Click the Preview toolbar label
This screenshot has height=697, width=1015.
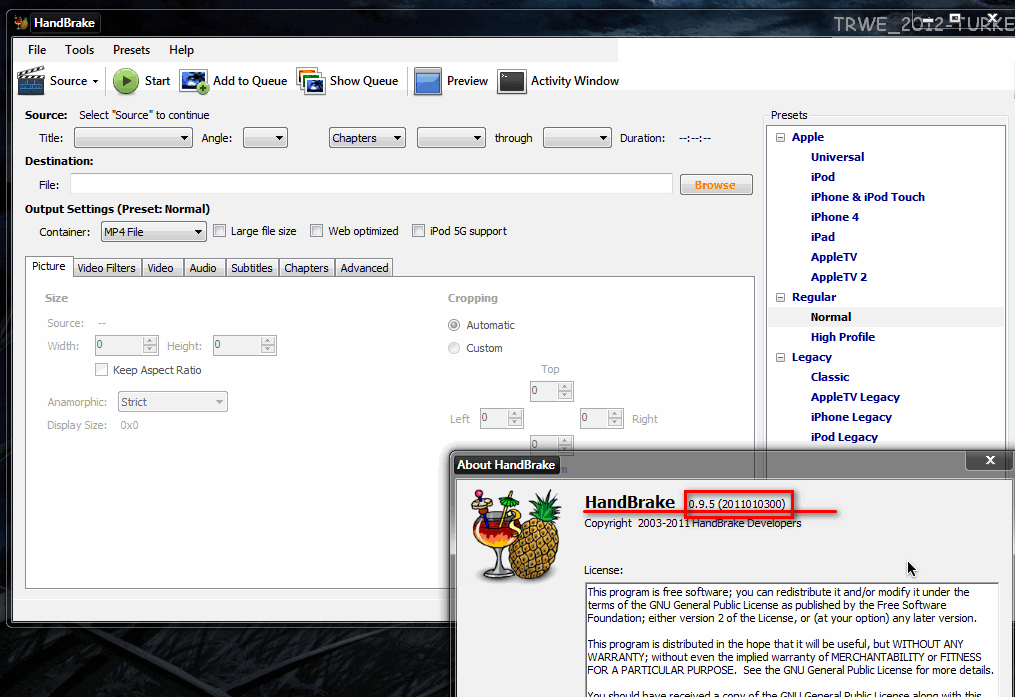(x=467, y=81)
